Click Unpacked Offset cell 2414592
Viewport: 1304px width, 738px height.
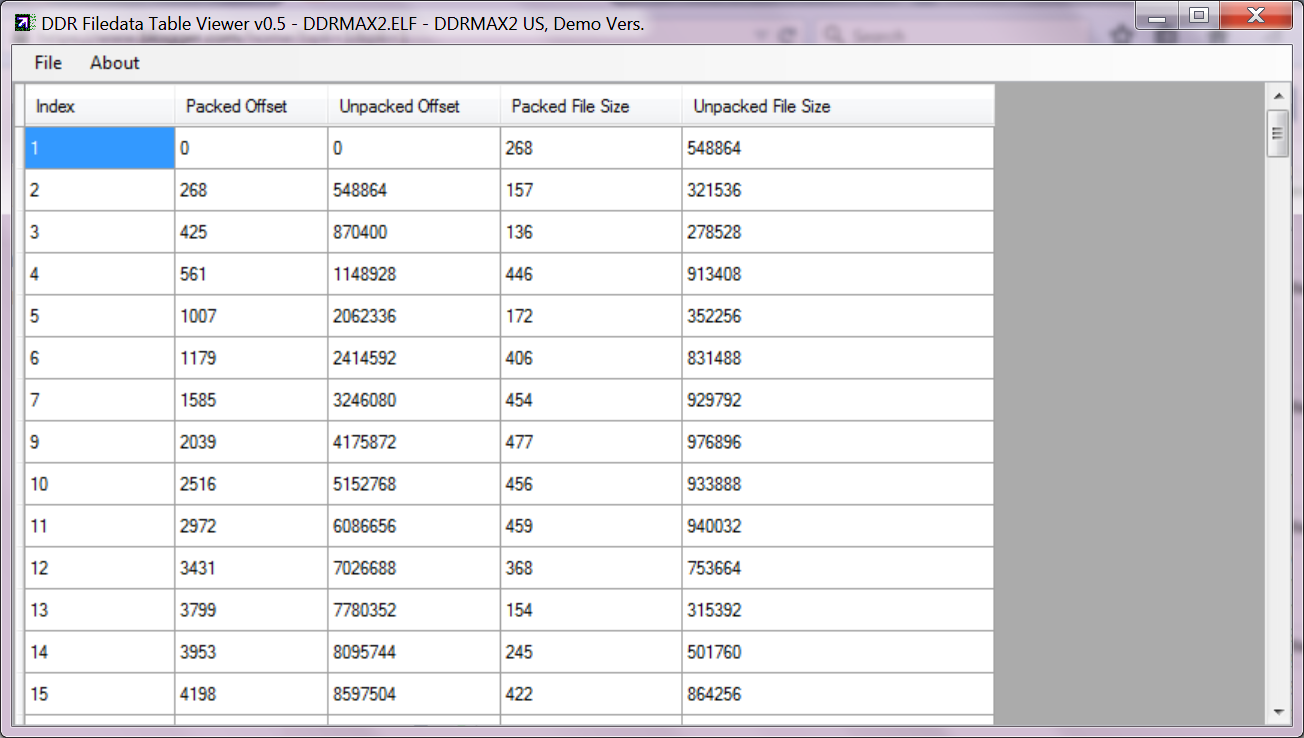415,358
